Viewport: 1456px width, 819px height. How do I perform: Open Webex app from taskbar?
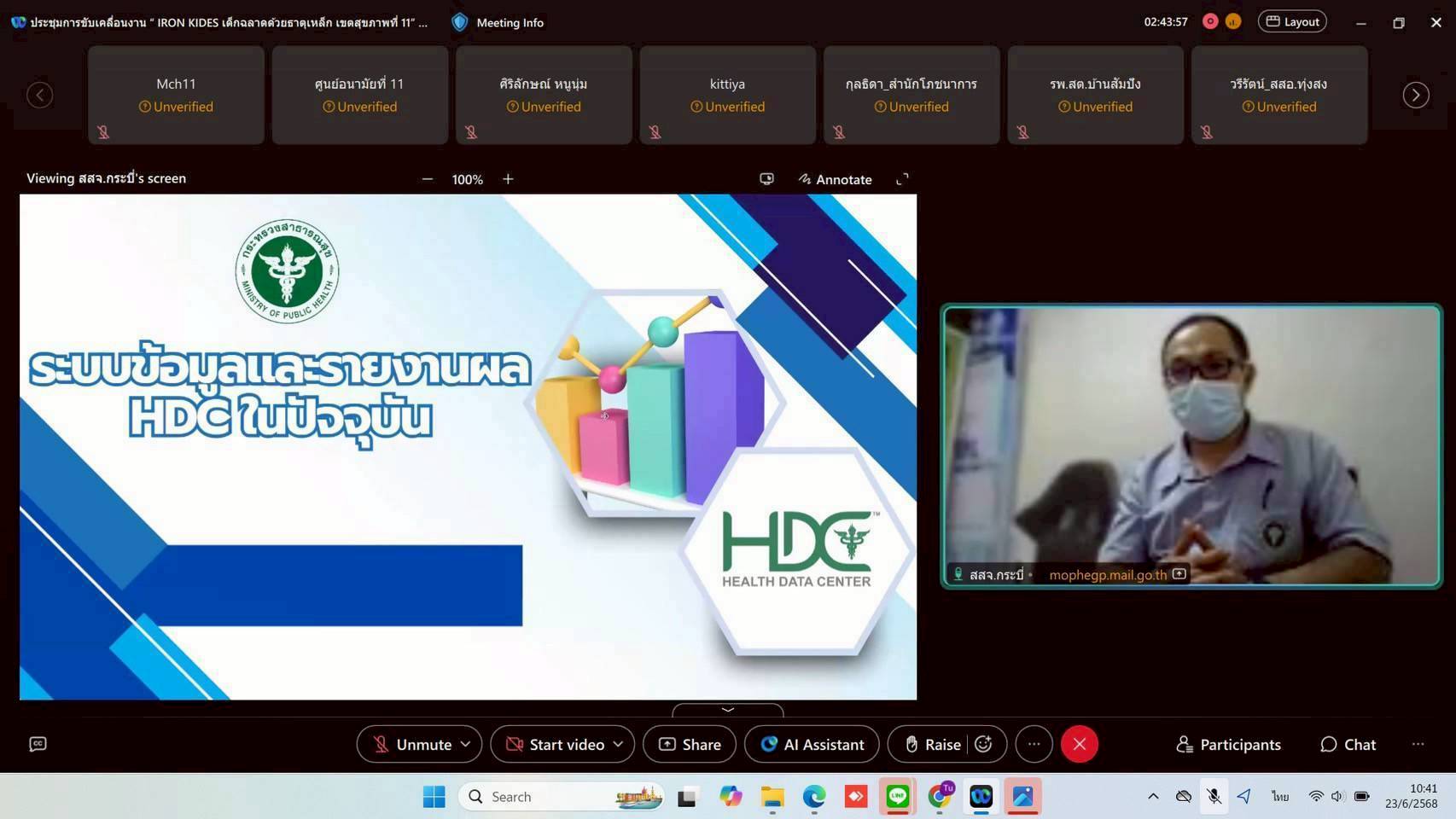pos(981,797)
